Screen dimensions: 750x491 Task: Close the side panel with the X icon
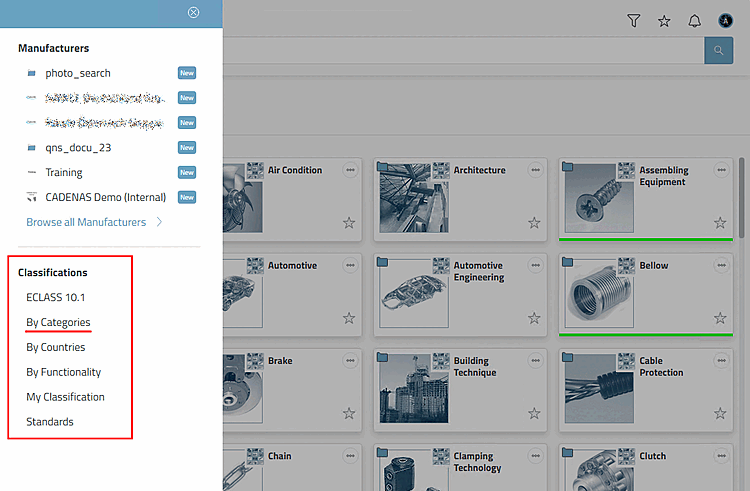click(193, 12)
